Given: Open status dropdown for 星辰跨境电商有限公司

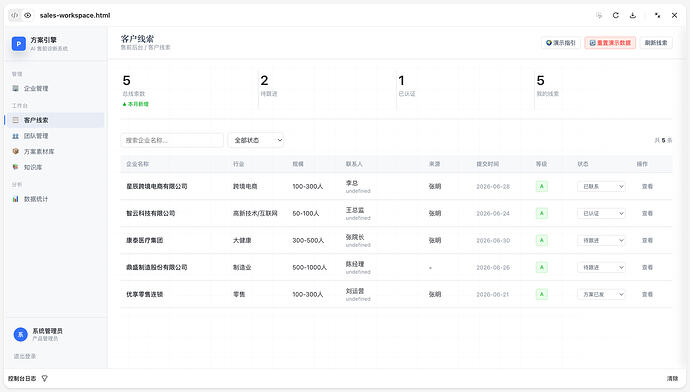Looking at the screenshot, I should click(x=601, y=187).
